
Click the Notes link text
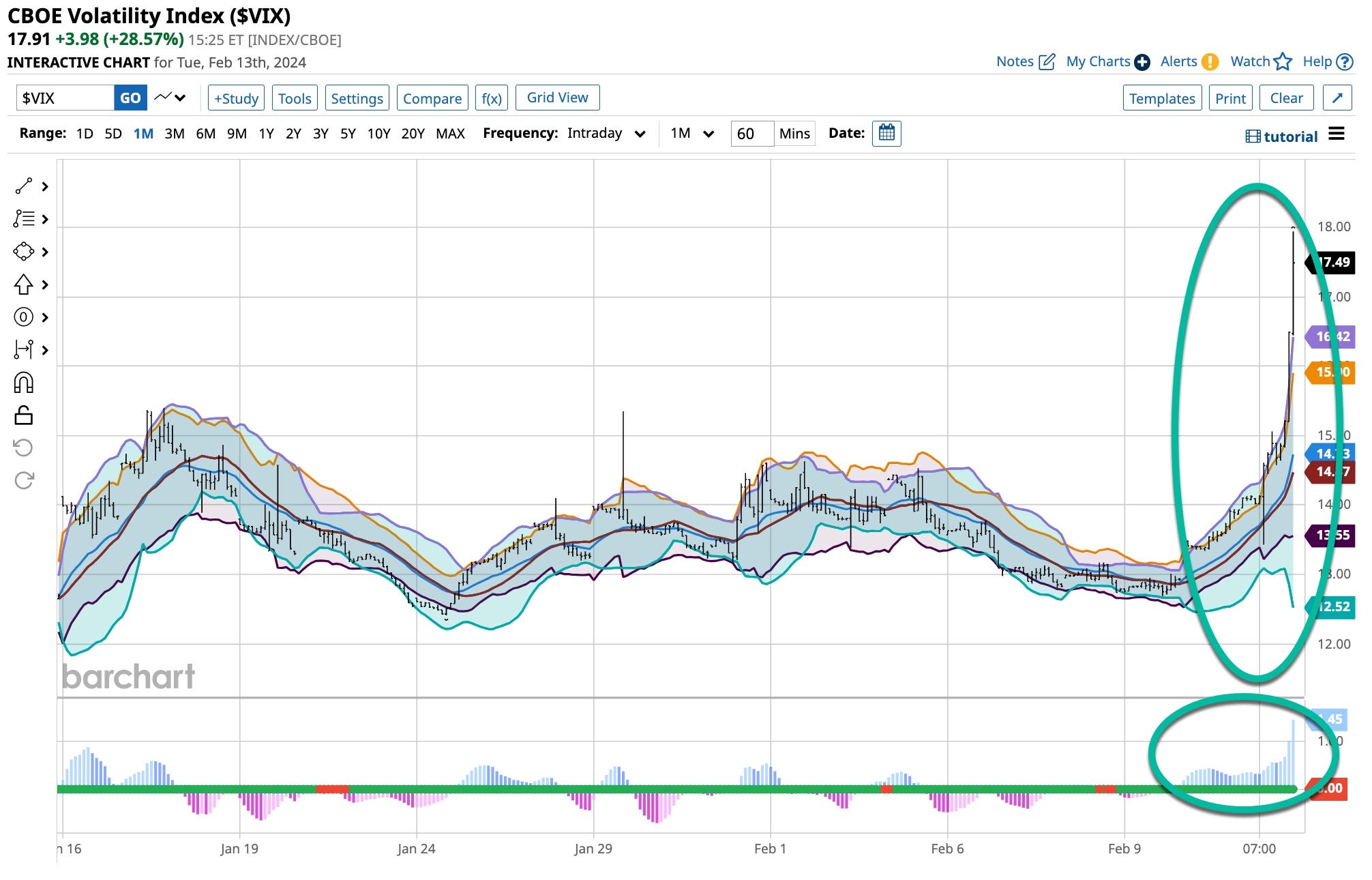point(1015,61)
